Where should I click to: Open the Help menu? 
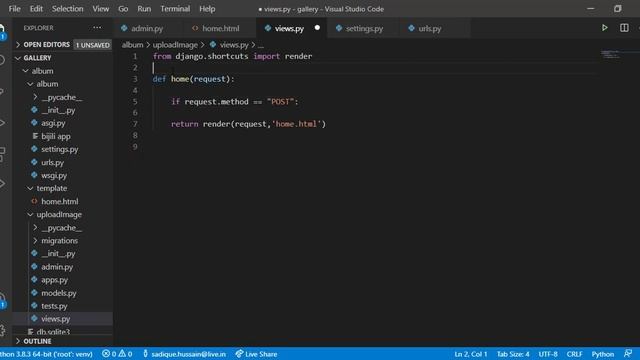(x=207, y=9)
